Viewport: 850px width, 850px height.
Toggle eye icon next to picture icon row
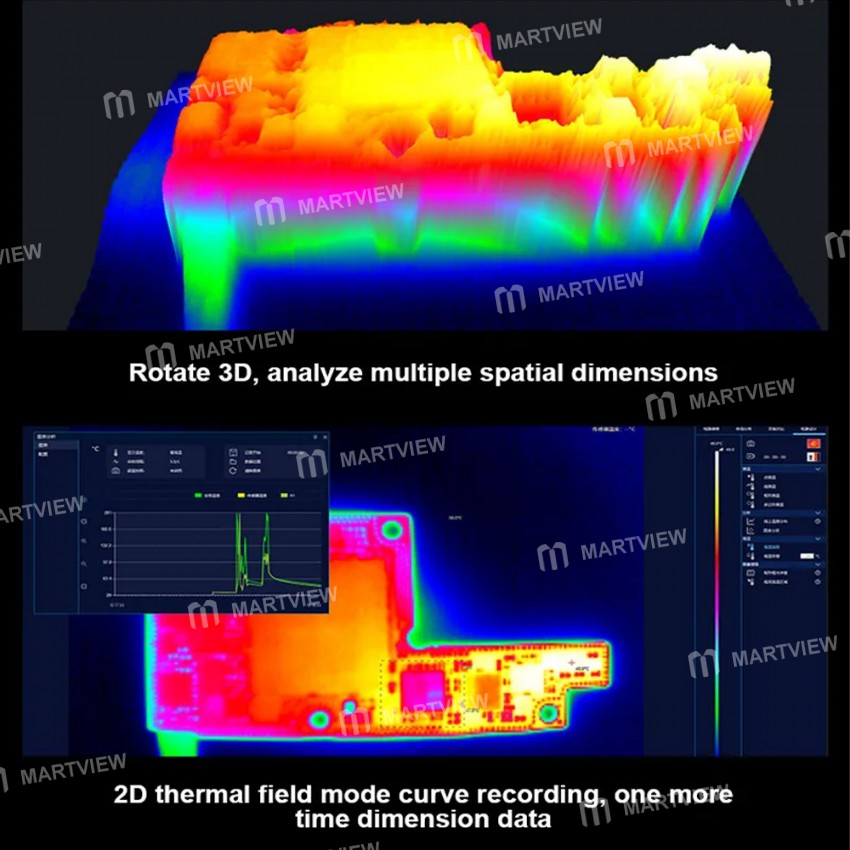817,573
